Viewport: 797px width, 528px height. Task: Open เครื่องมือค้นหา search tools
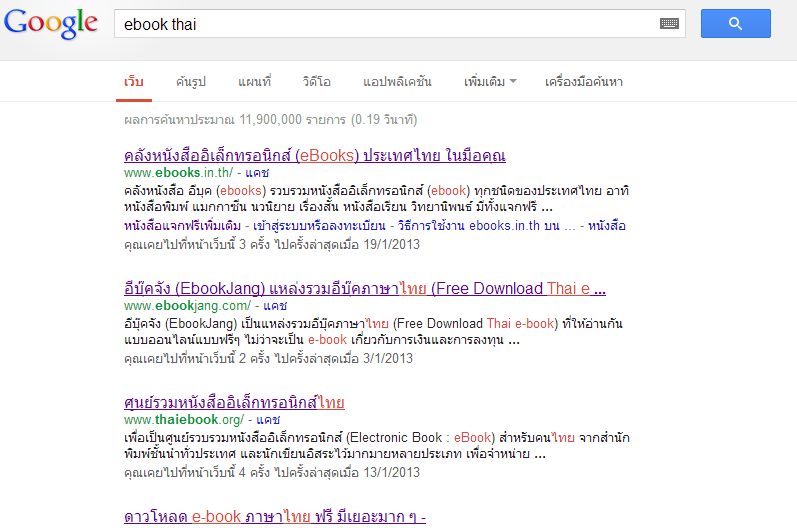[x=584, y=82]
